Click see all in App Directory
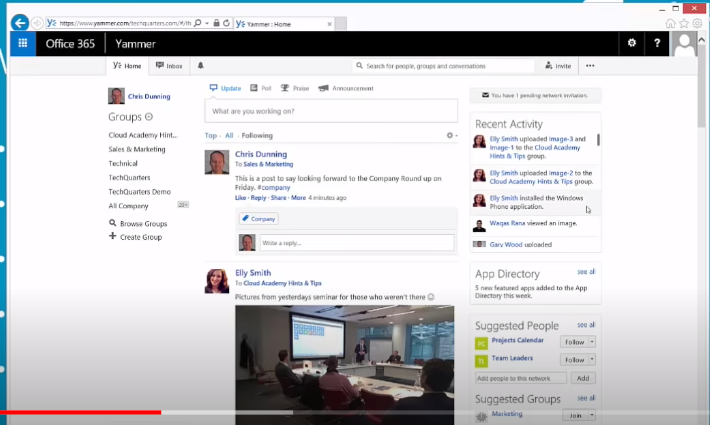 coord(586,272)
